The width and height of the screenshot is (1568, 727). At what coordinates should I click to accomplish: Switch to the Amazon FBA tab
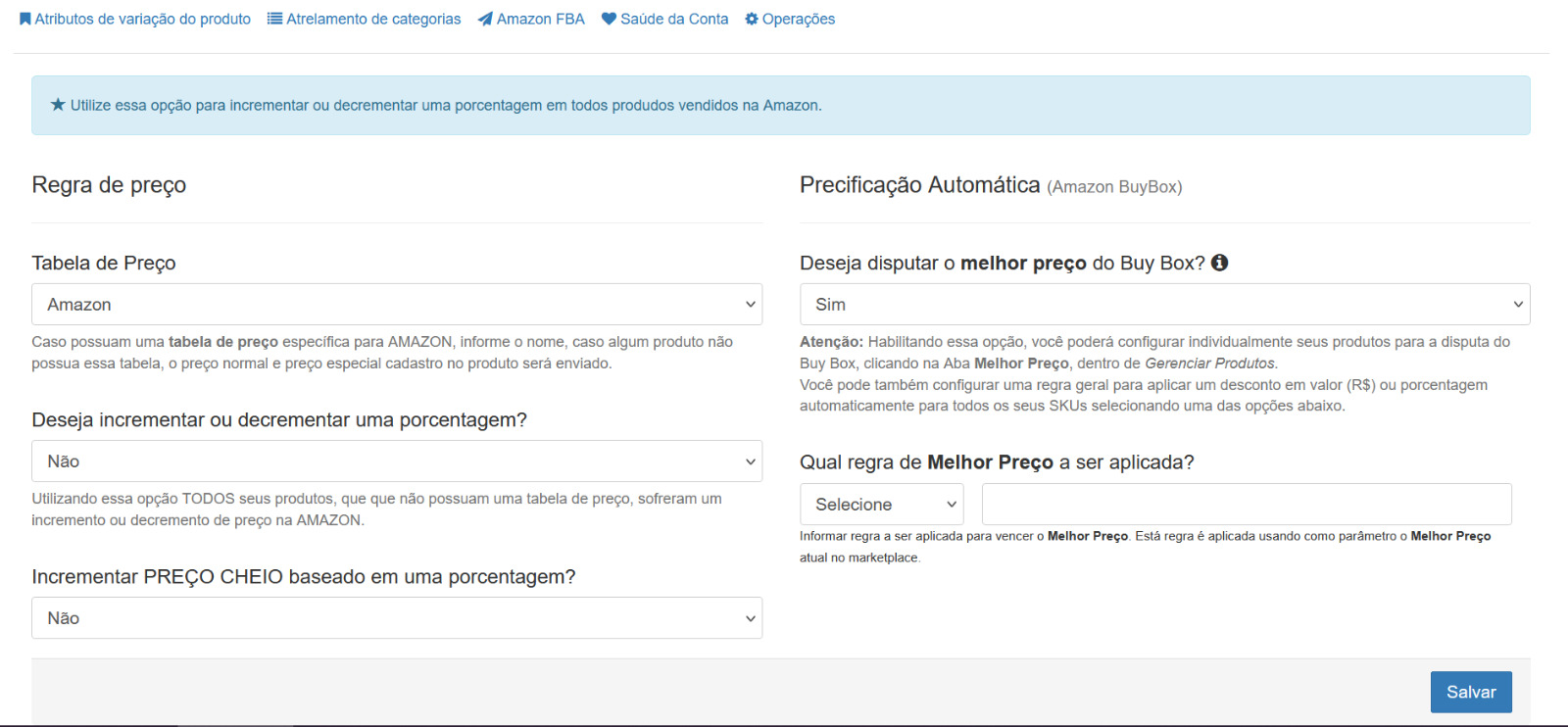click(x=531, y=19)
